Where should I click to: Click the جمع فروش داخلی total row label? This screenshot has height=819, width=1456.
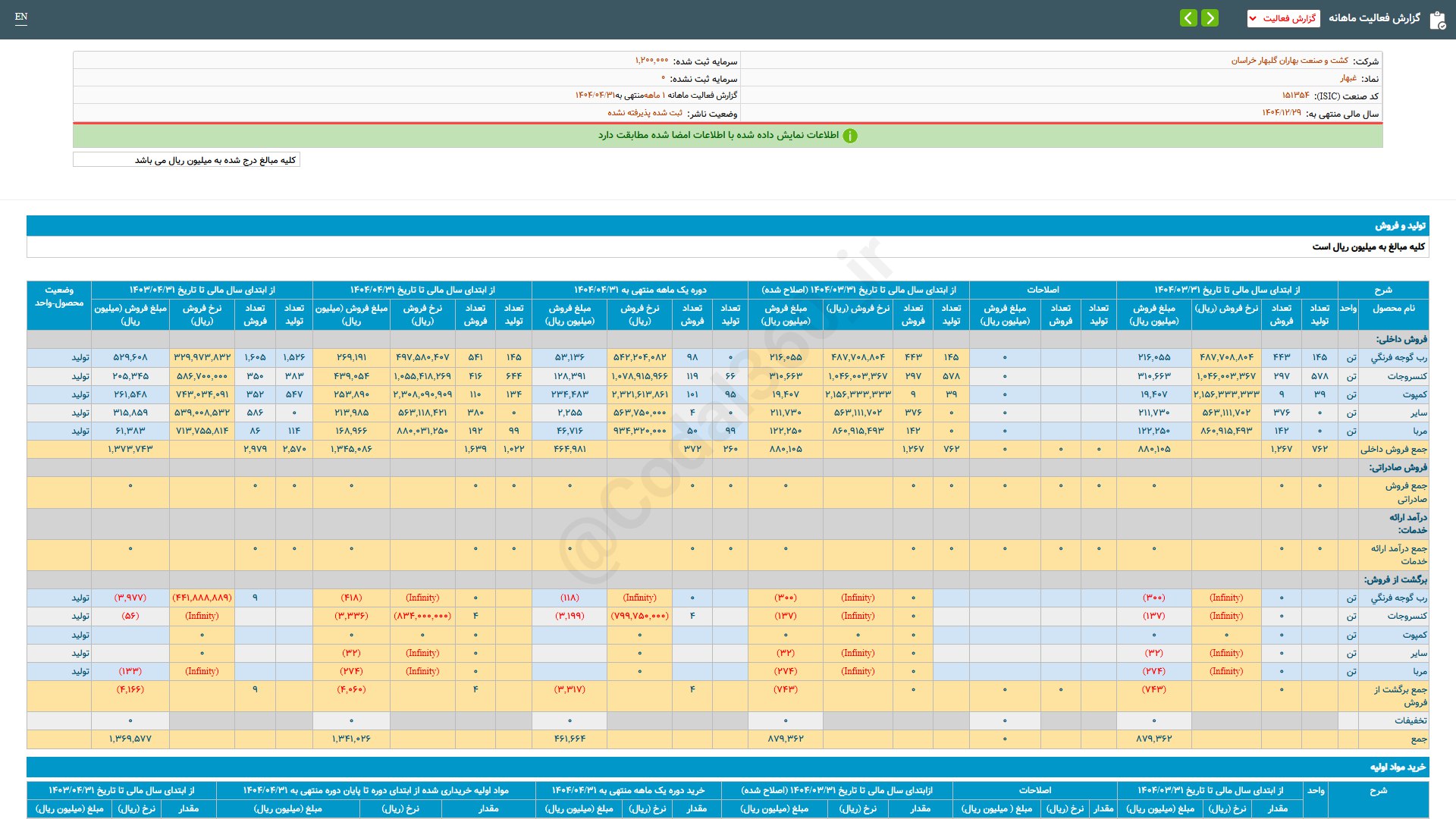(1393, 449)
